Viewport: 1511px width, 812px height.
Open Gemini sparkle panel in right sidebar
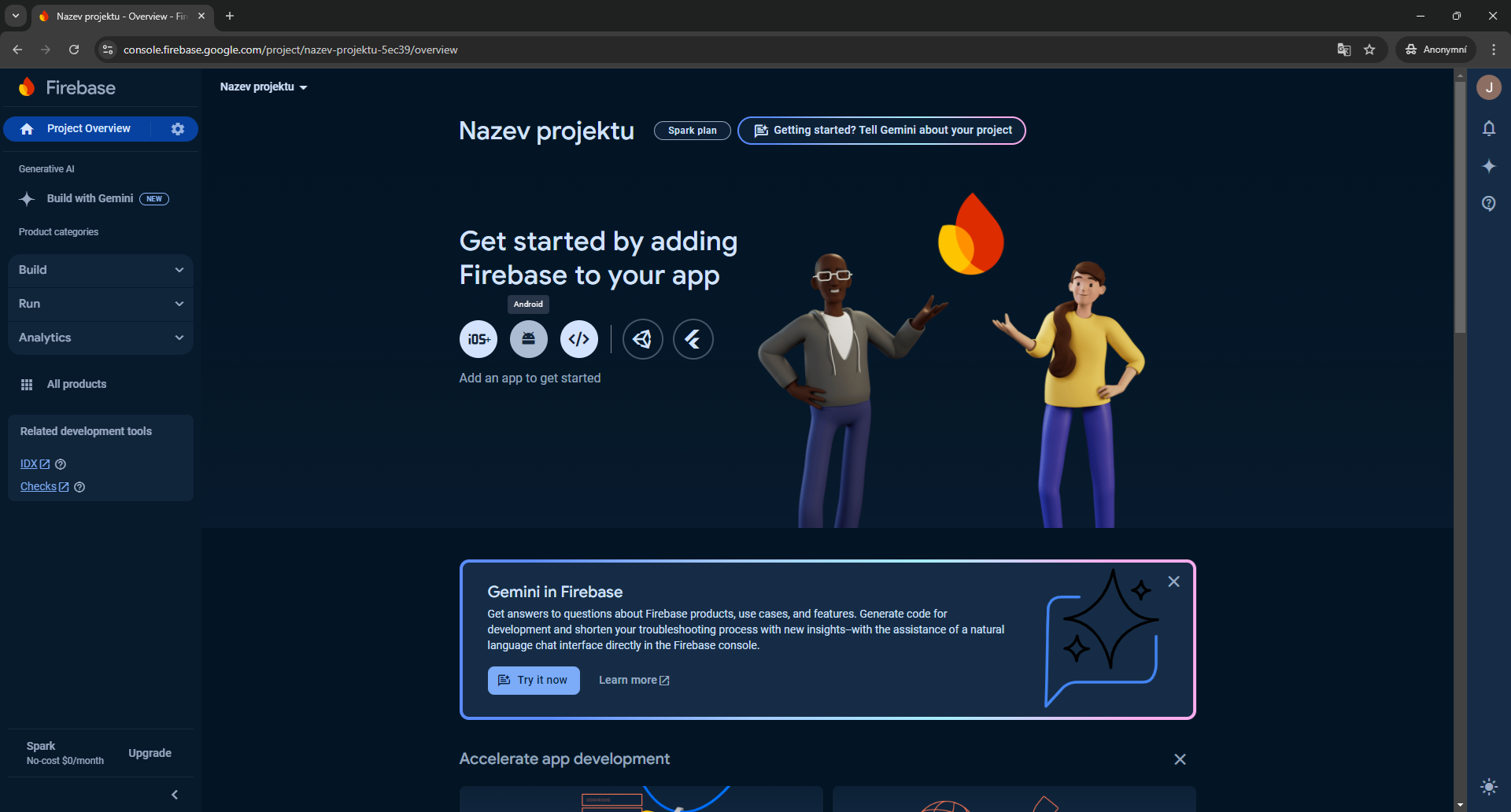pos(1489,166)
